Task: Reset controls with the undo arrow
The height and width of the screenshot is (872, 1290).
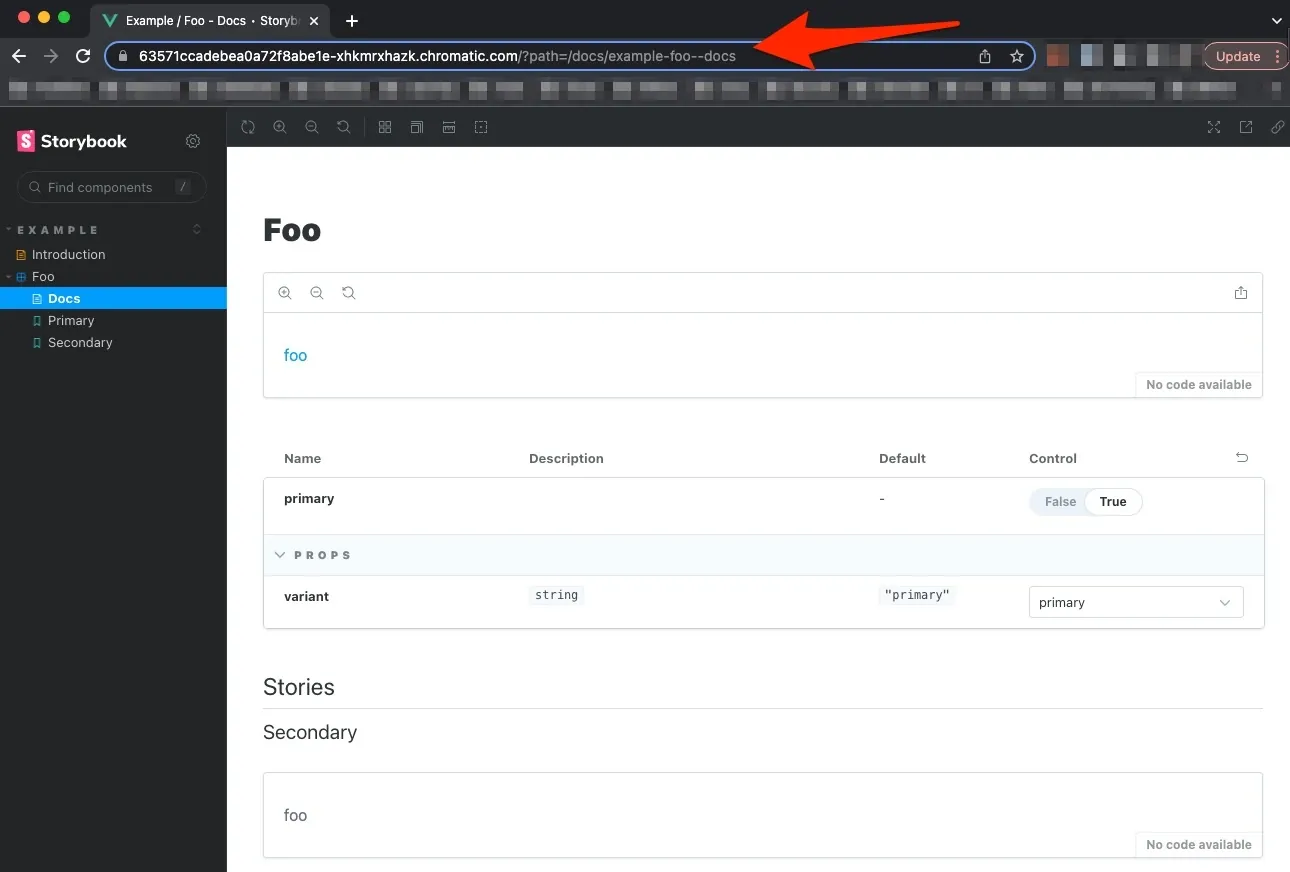Action: pyautogui.click(x=1242, y=457)
